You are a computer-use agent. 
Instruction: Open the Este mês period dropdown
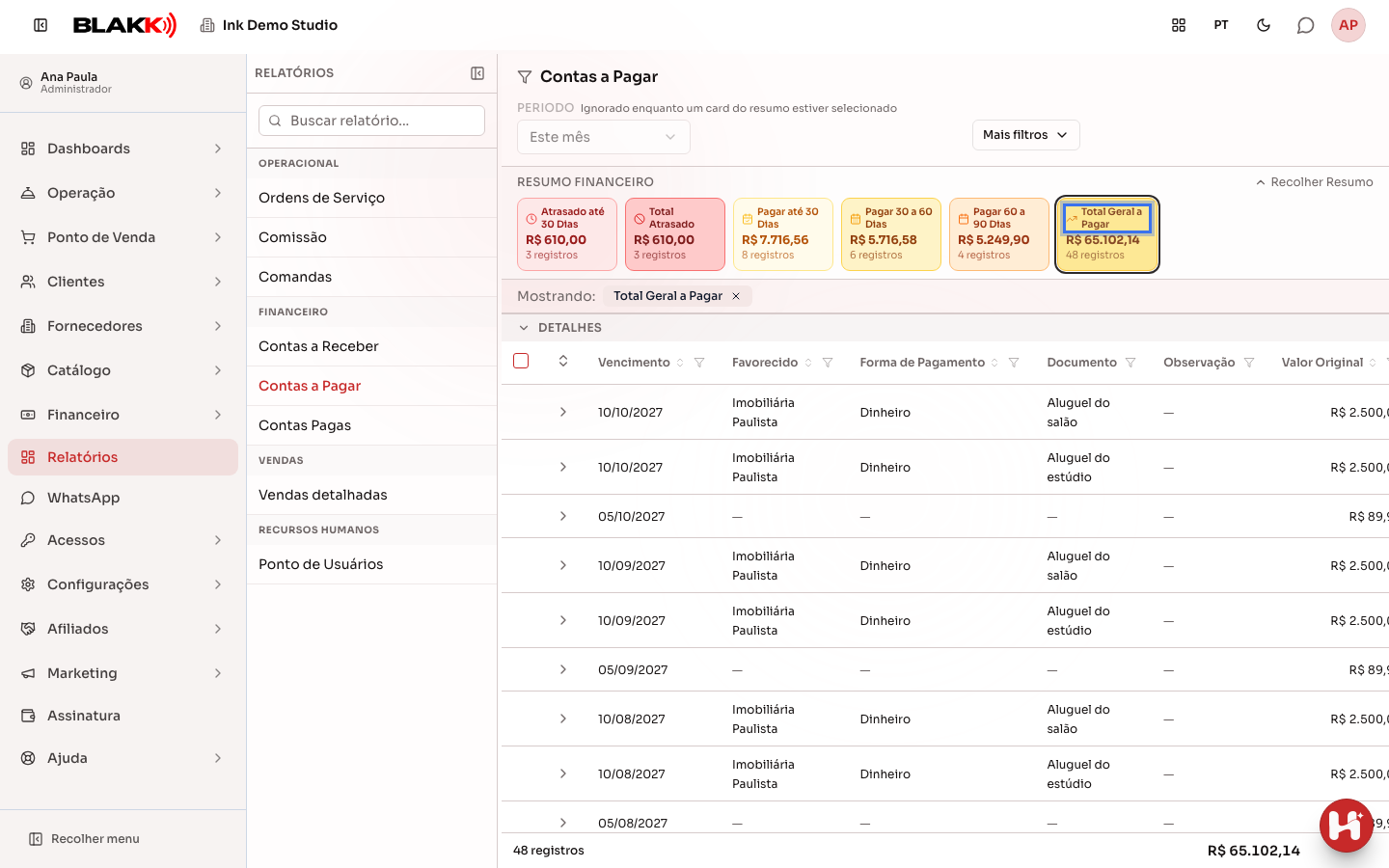[x=604, y=137]
